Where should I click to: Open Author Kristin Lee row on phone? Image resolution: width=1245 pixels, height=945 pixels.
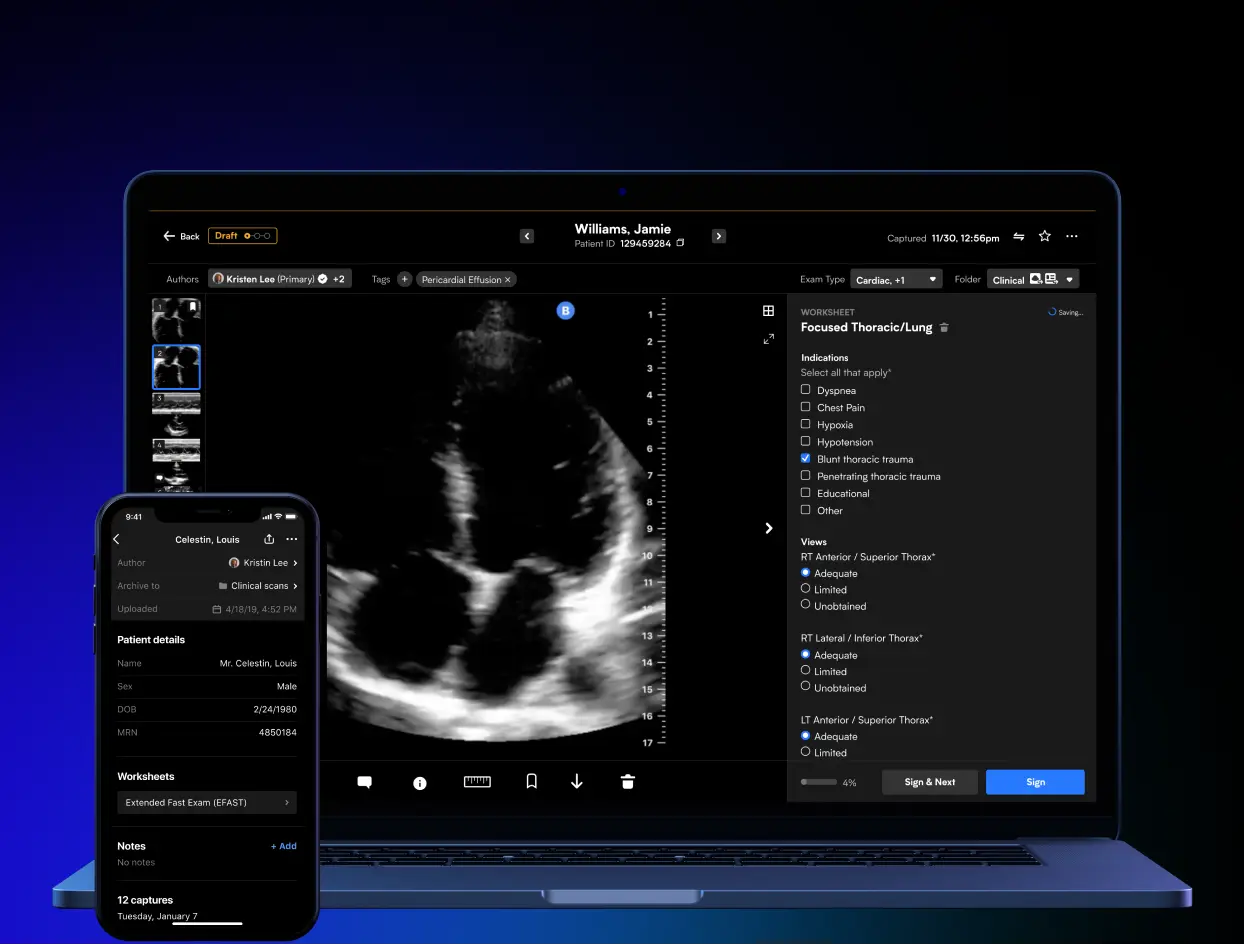(x=207, y=563)
